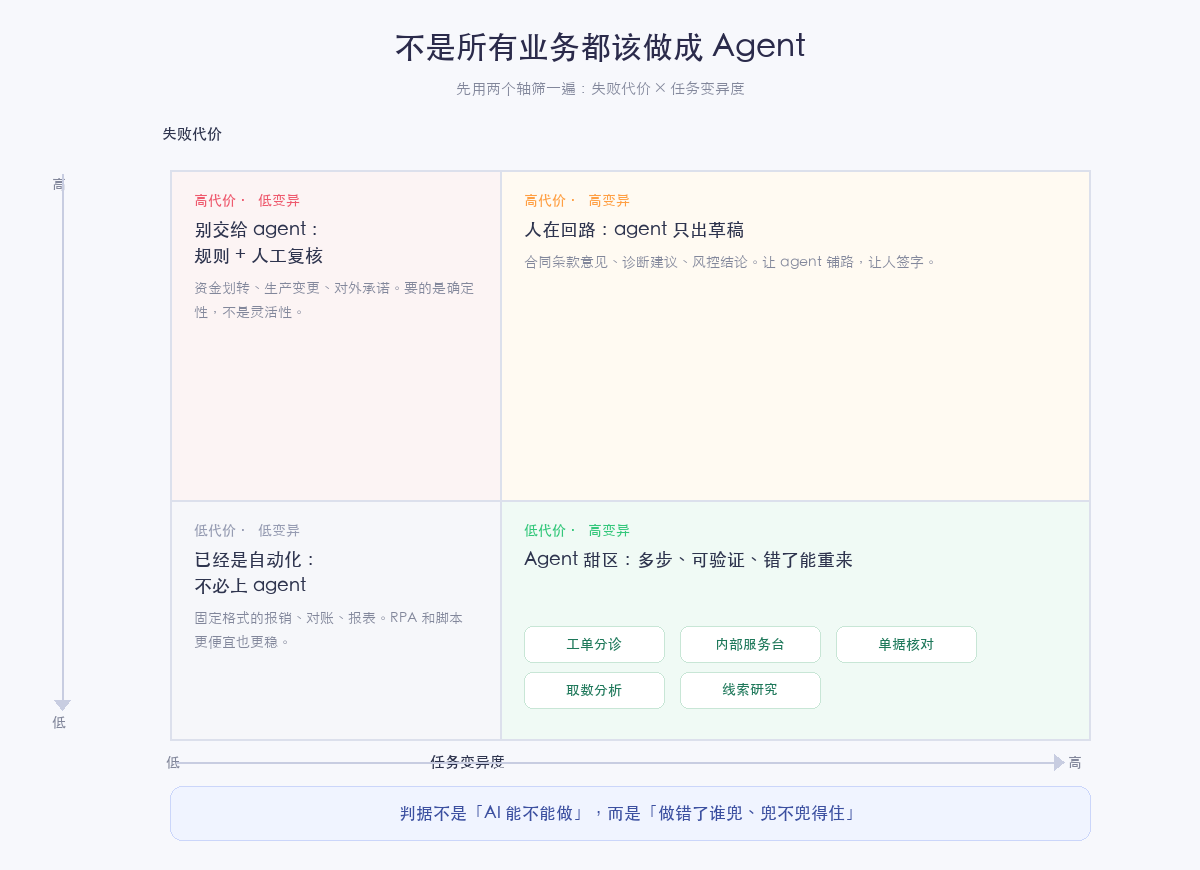Click the 线索研究 chip
Viewport: 1200px width, 870px height.
pos(750,690)
